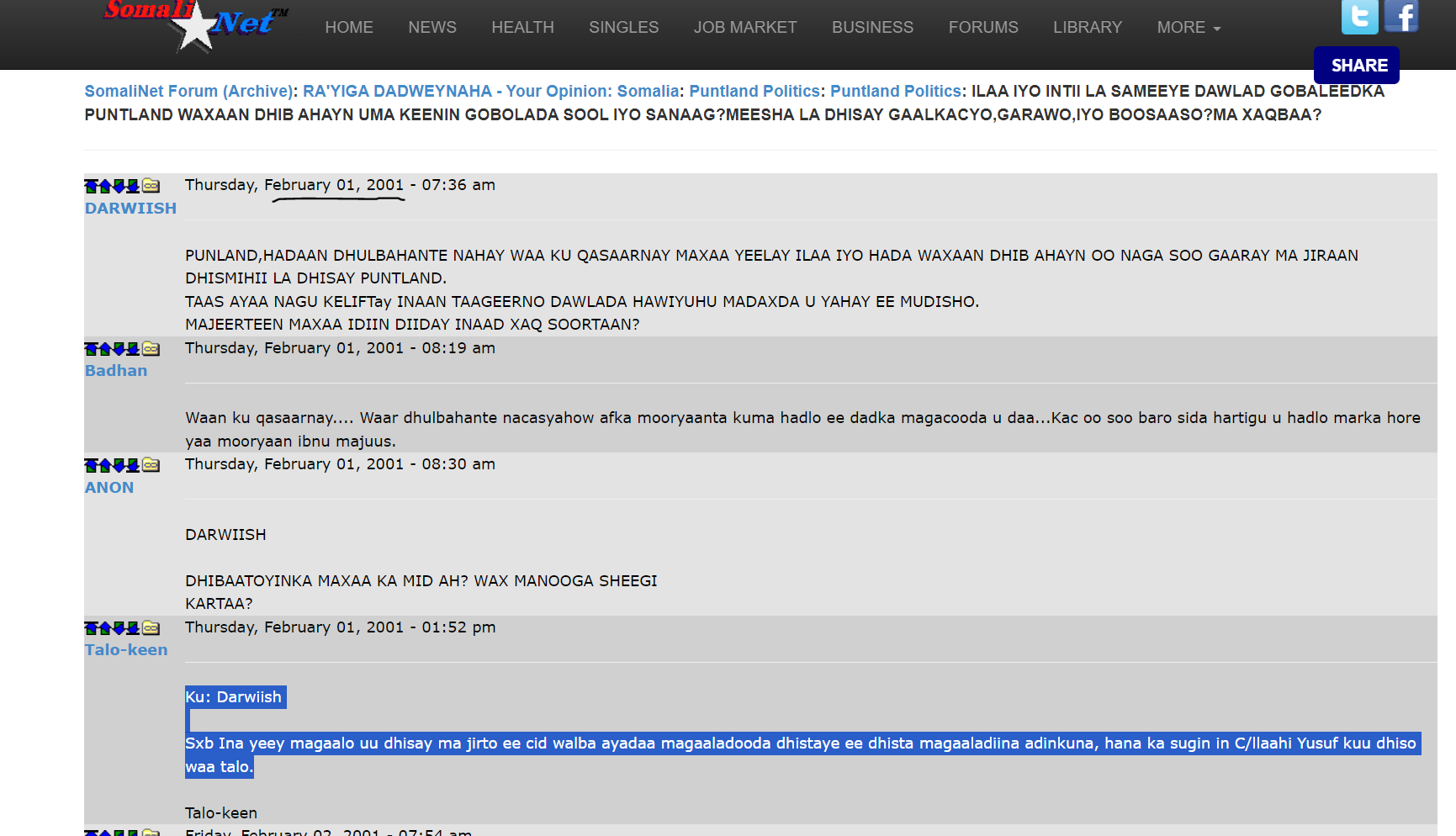1456x836 pixels.
Task: Jump to page bottom from Talo-keen post
Action: pos(133,628)
